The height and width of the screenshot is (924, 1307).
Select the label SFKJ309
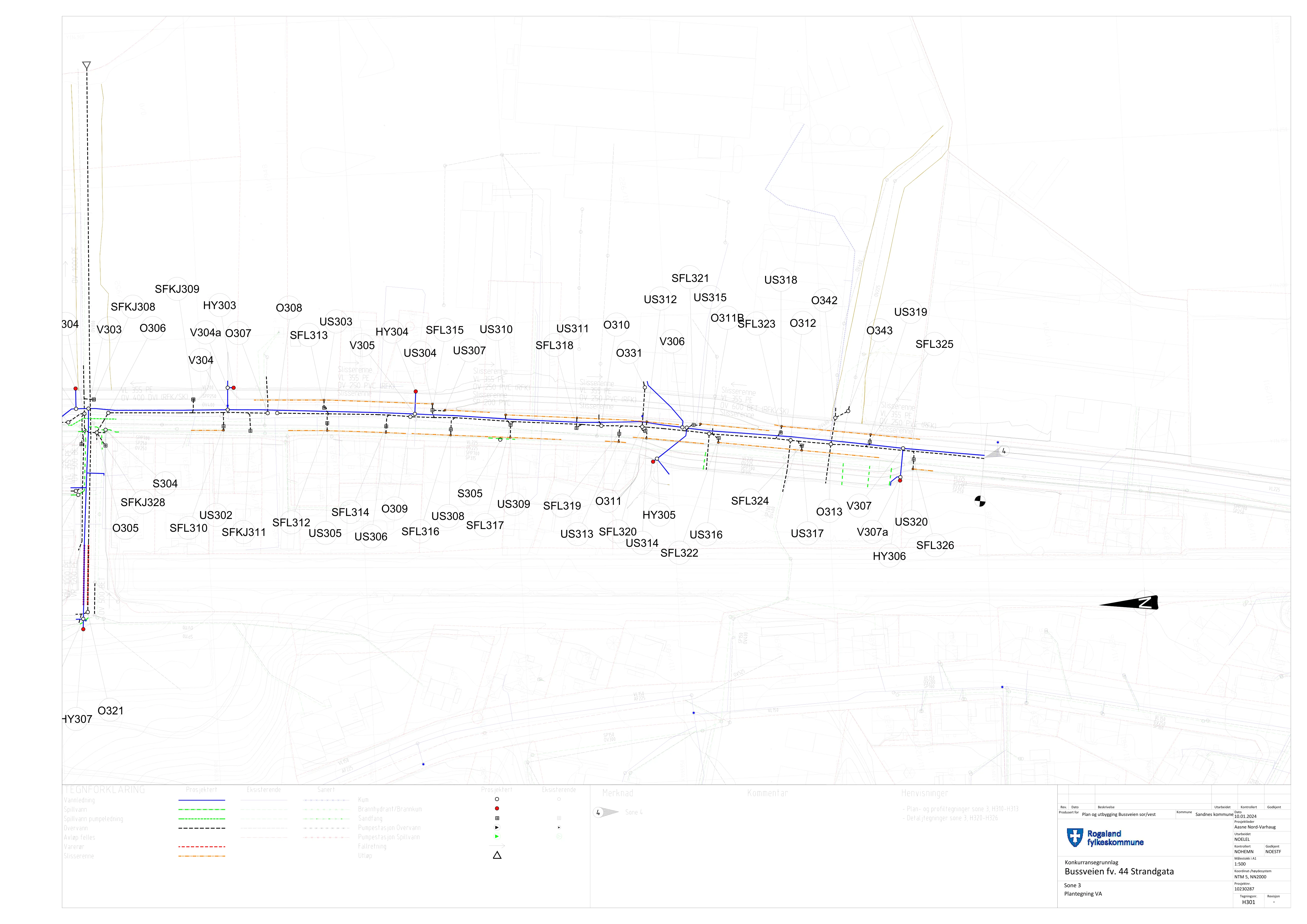(x=177, y=289)
